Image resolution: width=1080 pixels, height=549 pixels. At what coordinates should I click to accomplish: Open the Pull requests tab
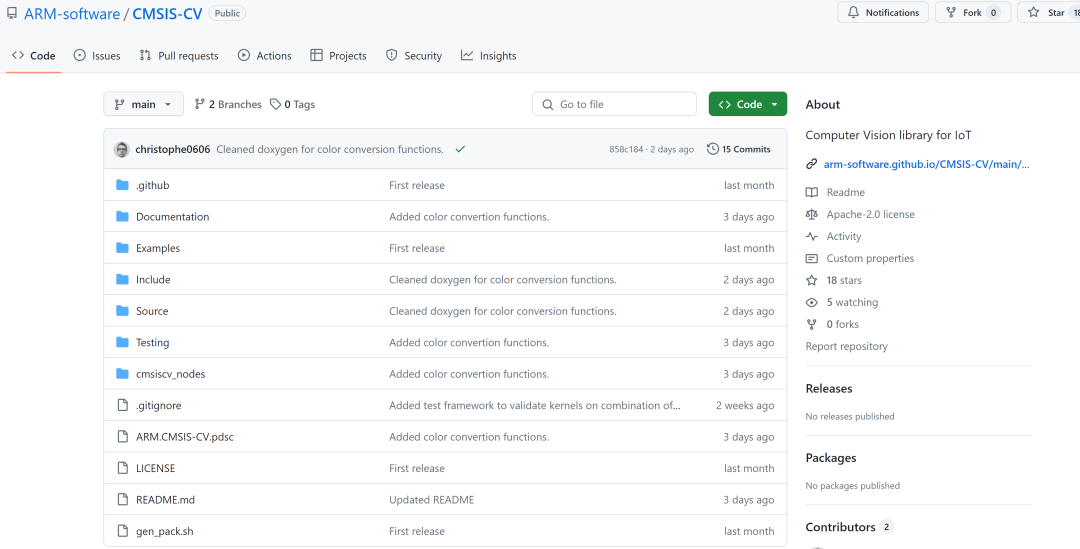pyautogui.click(x=179, y=56)
